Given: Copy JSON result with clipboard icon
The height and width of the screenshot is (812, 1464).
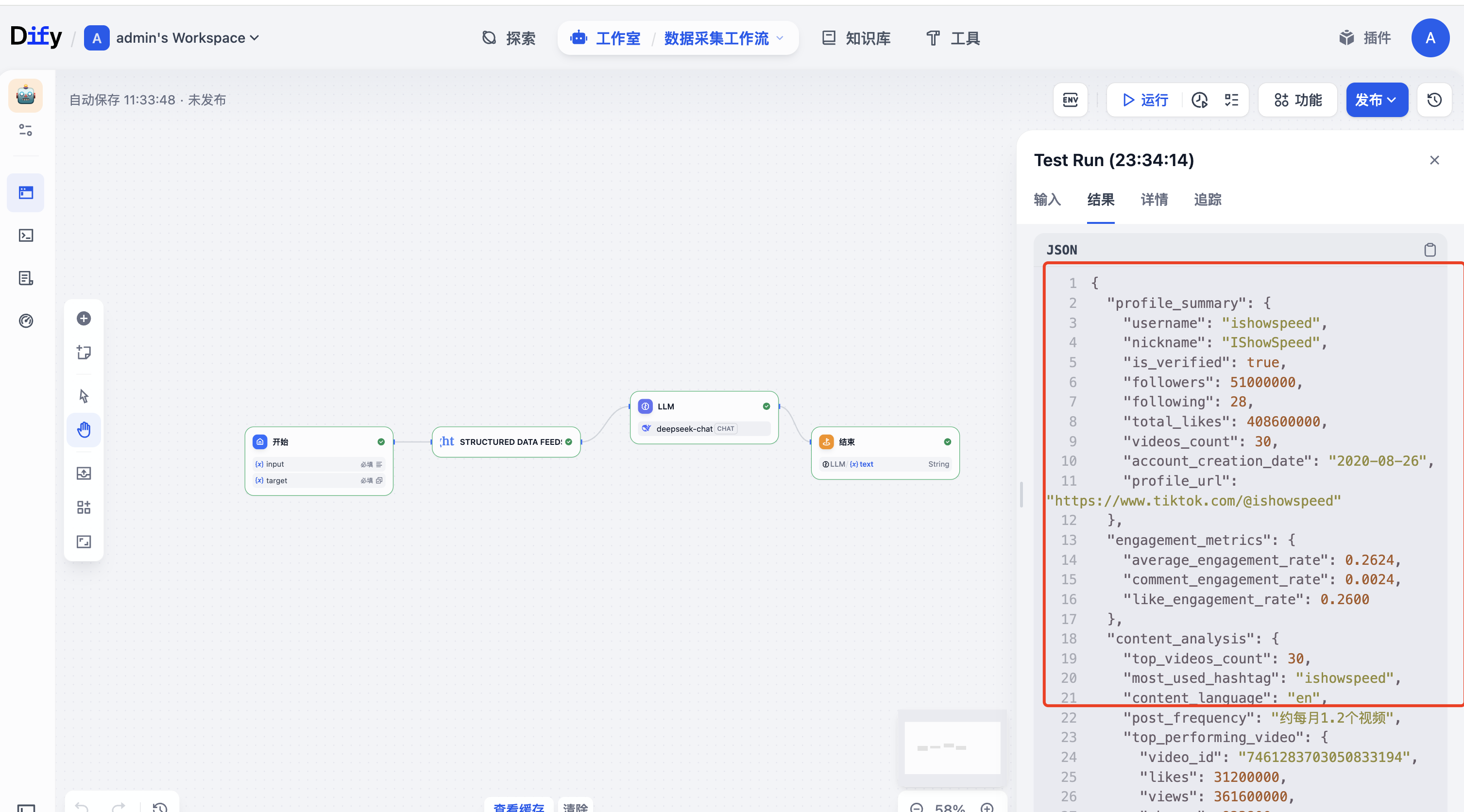Looking at the screenshot, I should (x=1430, y=250).
